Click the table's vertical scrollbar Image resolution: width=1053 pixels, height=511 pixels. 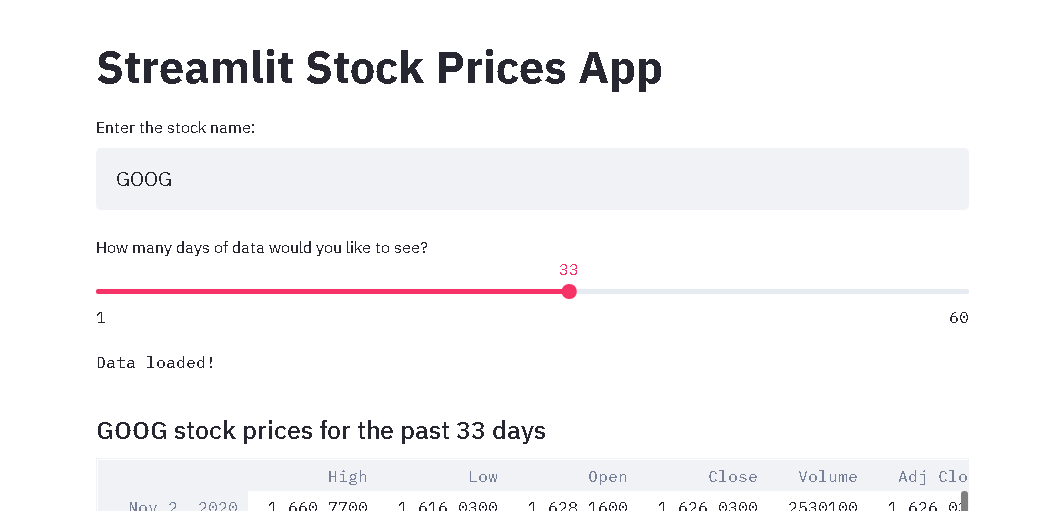click(x=964, y=500)
